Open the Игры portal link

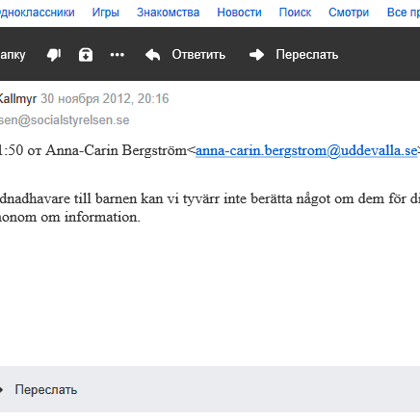pos(106,12)
